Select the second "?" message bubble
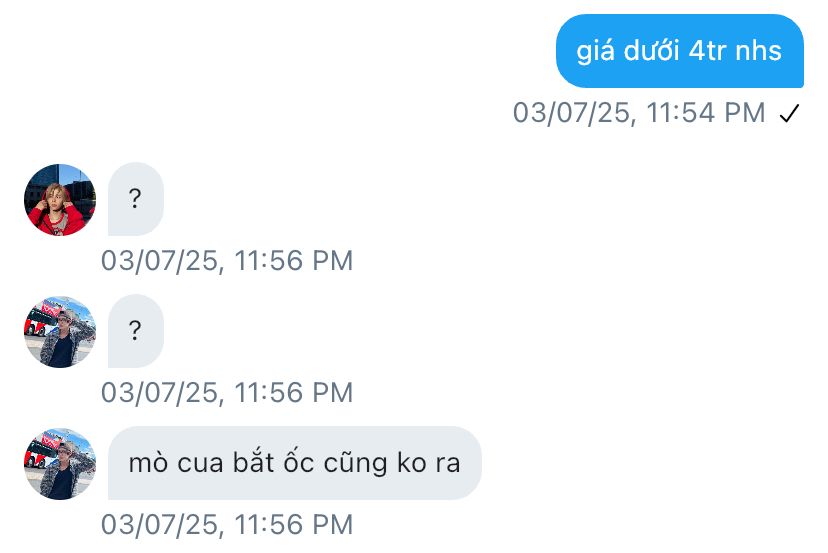This screenshot has height=553, width=828. tap(136, 331)
